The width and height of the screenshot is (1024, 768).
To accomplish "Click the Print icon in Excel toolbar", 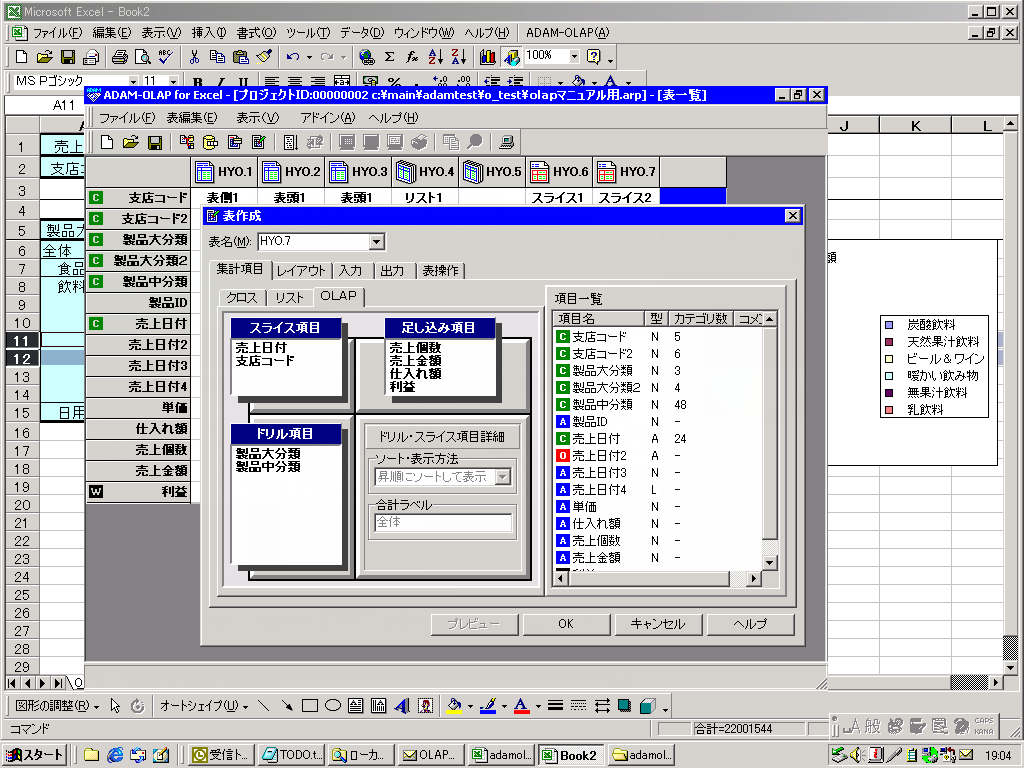I will [120, 57].
